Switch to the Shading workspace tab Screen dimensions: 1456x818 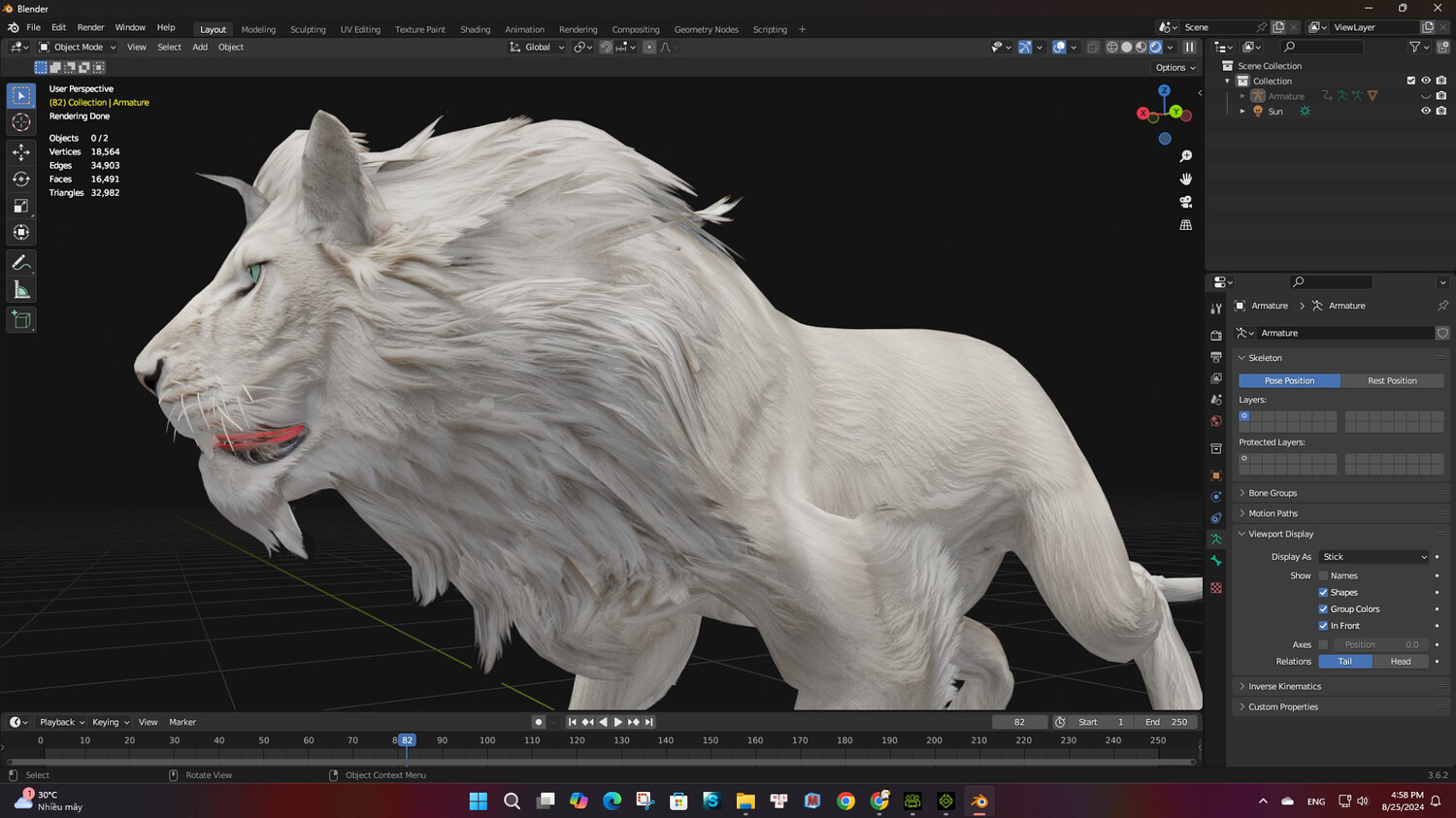475,29
